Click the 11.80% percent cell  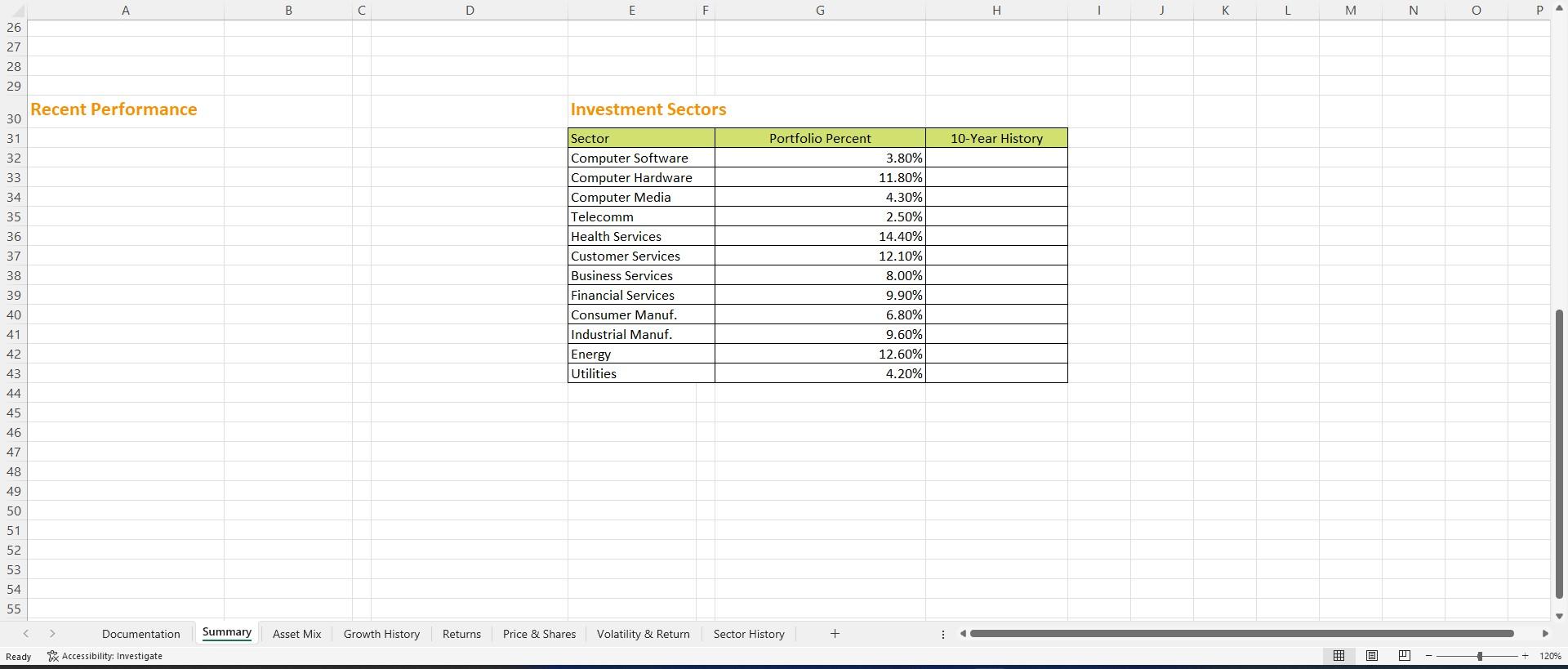tap(820, 177)
